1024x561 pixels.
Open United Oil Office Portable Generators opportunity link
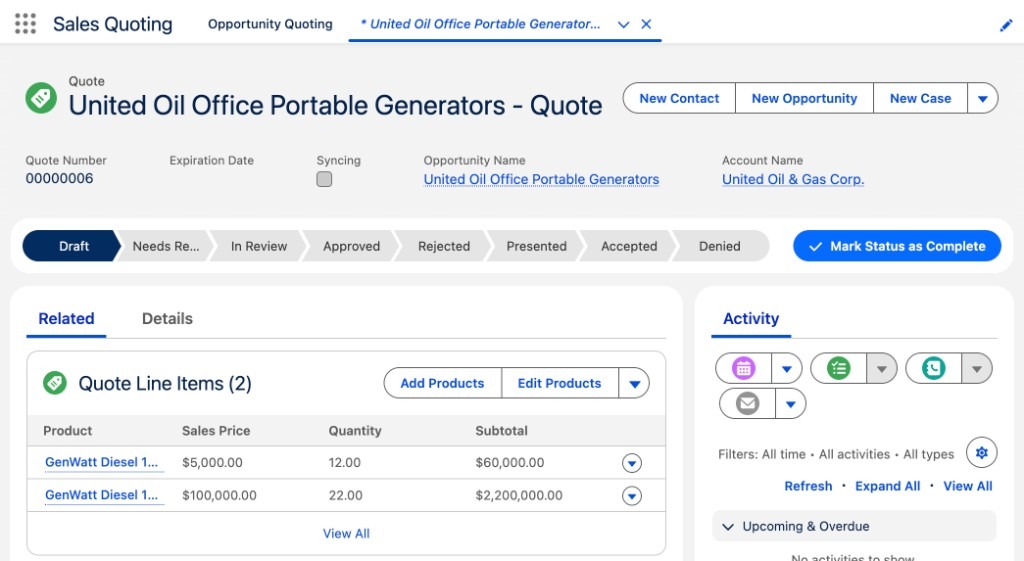541,179
